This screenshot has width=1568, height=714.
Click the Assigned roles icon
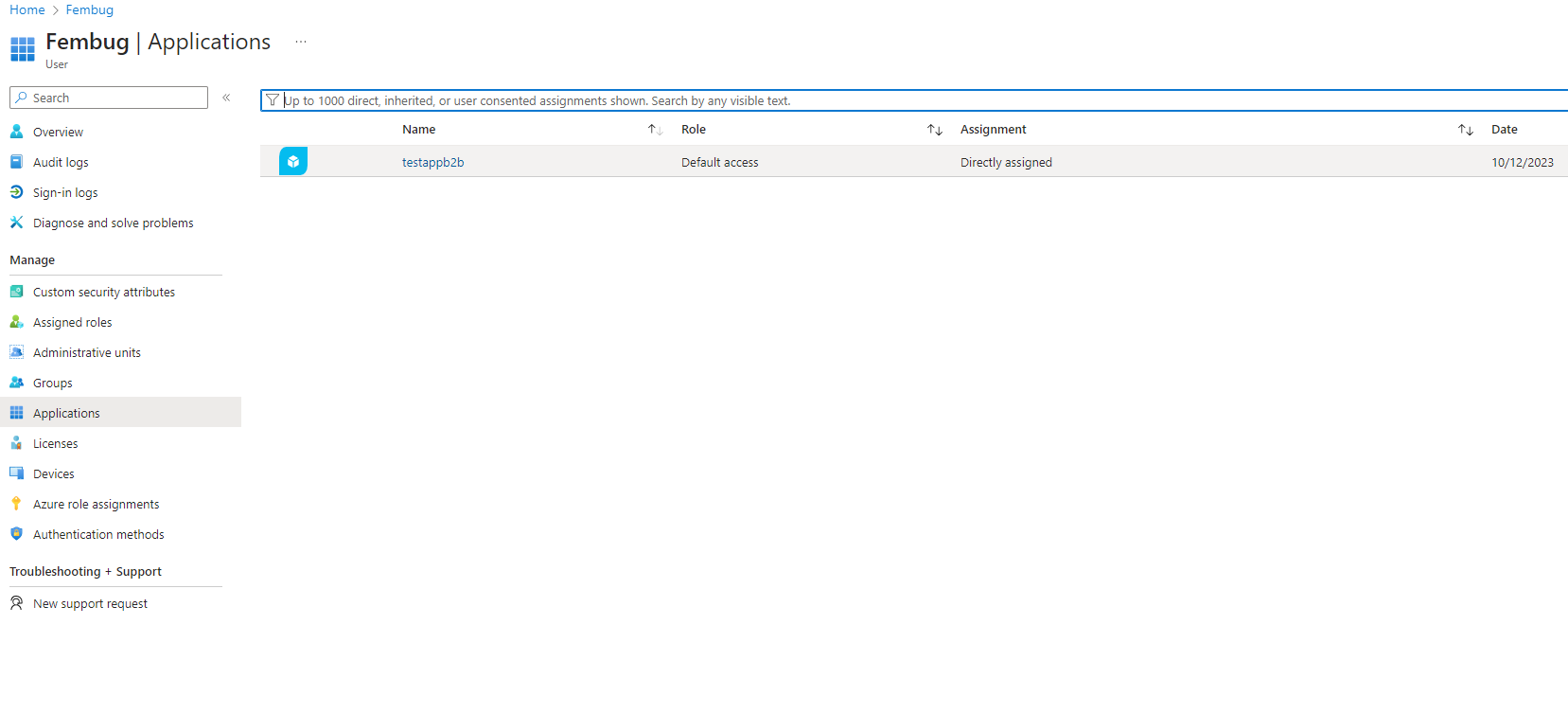click(x=16, y=322)
